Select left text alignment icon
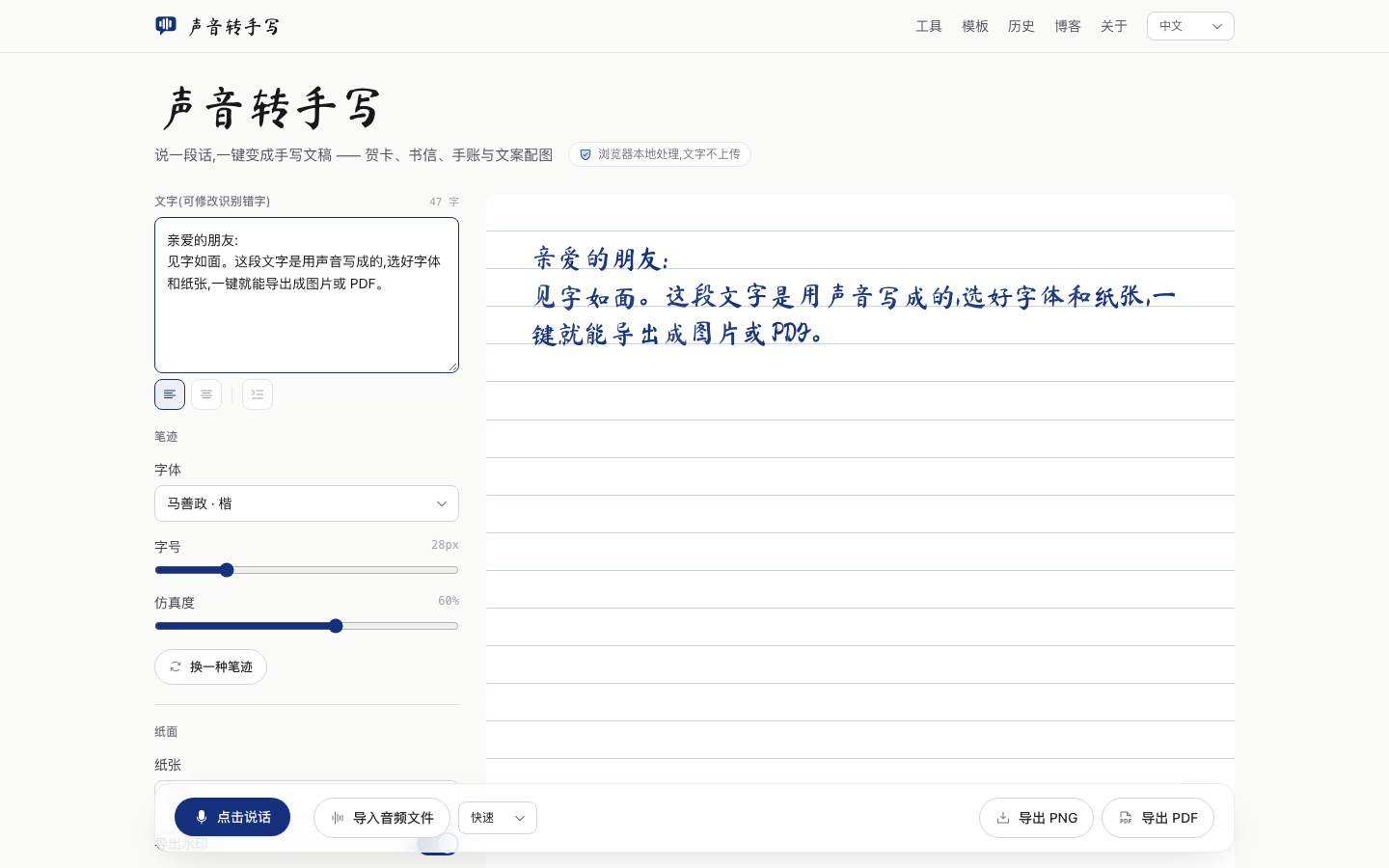The image size is (1389, 868). tap(170, 394)
